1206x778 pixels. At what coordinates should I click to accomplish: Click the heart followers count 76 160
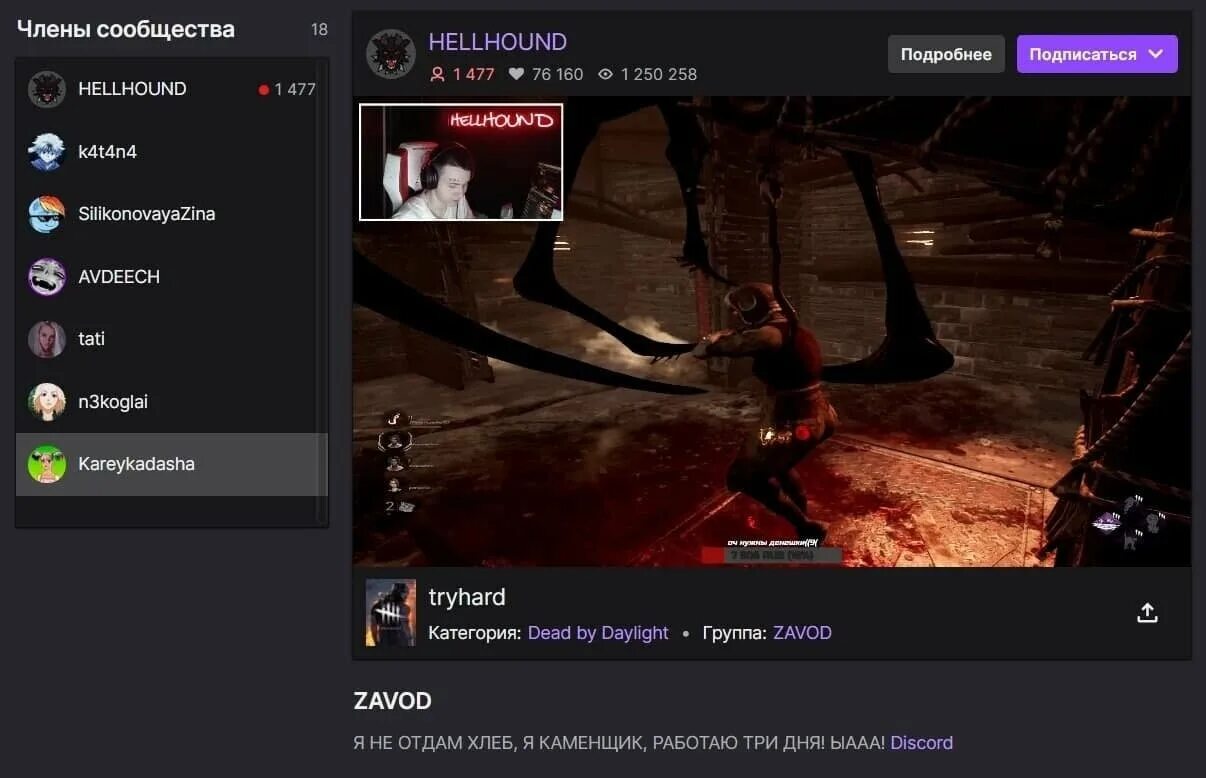[x=546, y=74]
